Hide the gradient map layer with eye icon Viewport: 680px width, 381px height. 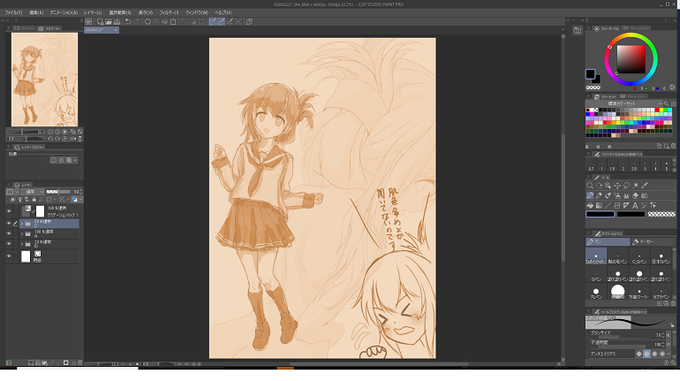click(9, 212)
